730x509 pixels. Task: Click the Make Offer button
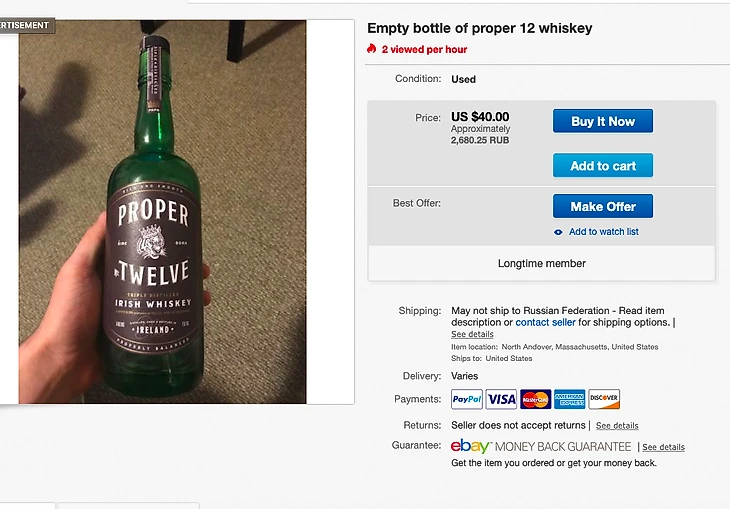603,206
